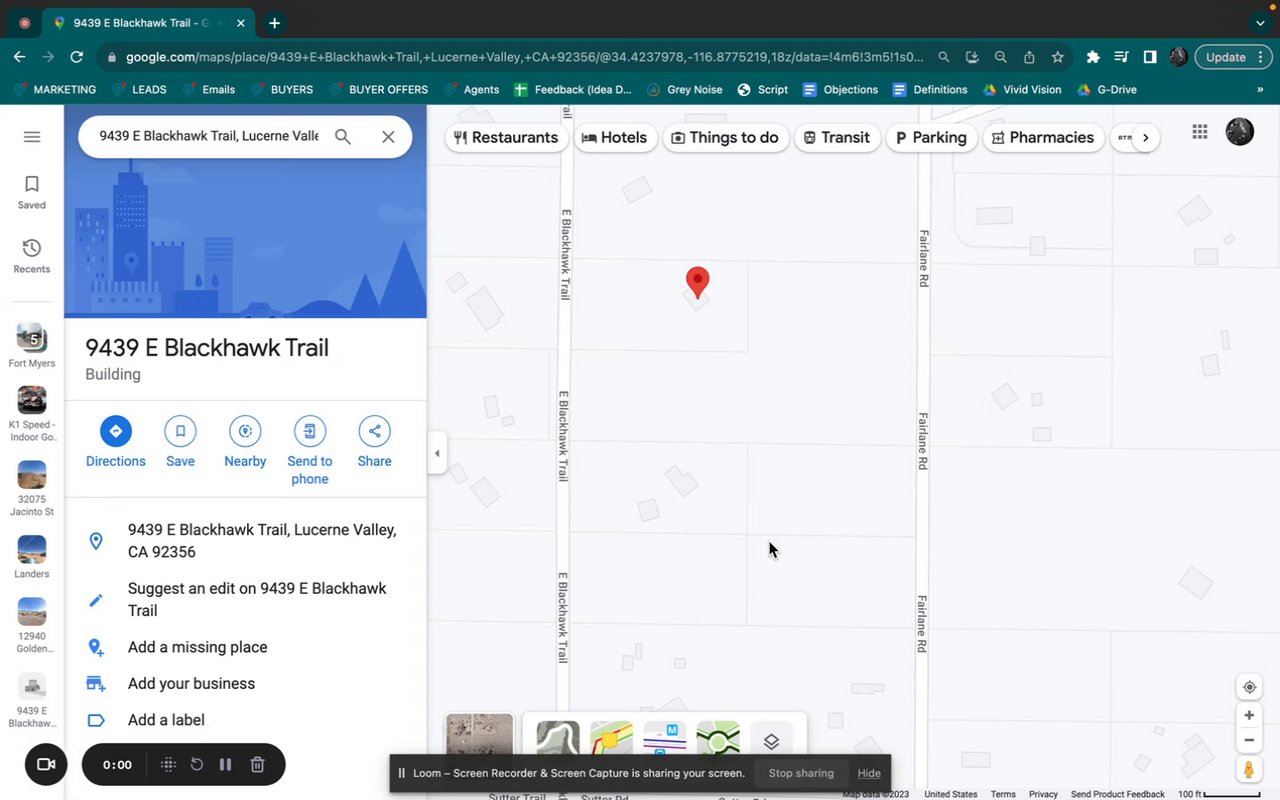Enable the Terrain map layer
This screenshot has height=800, width=1280.
pos(558,740)
